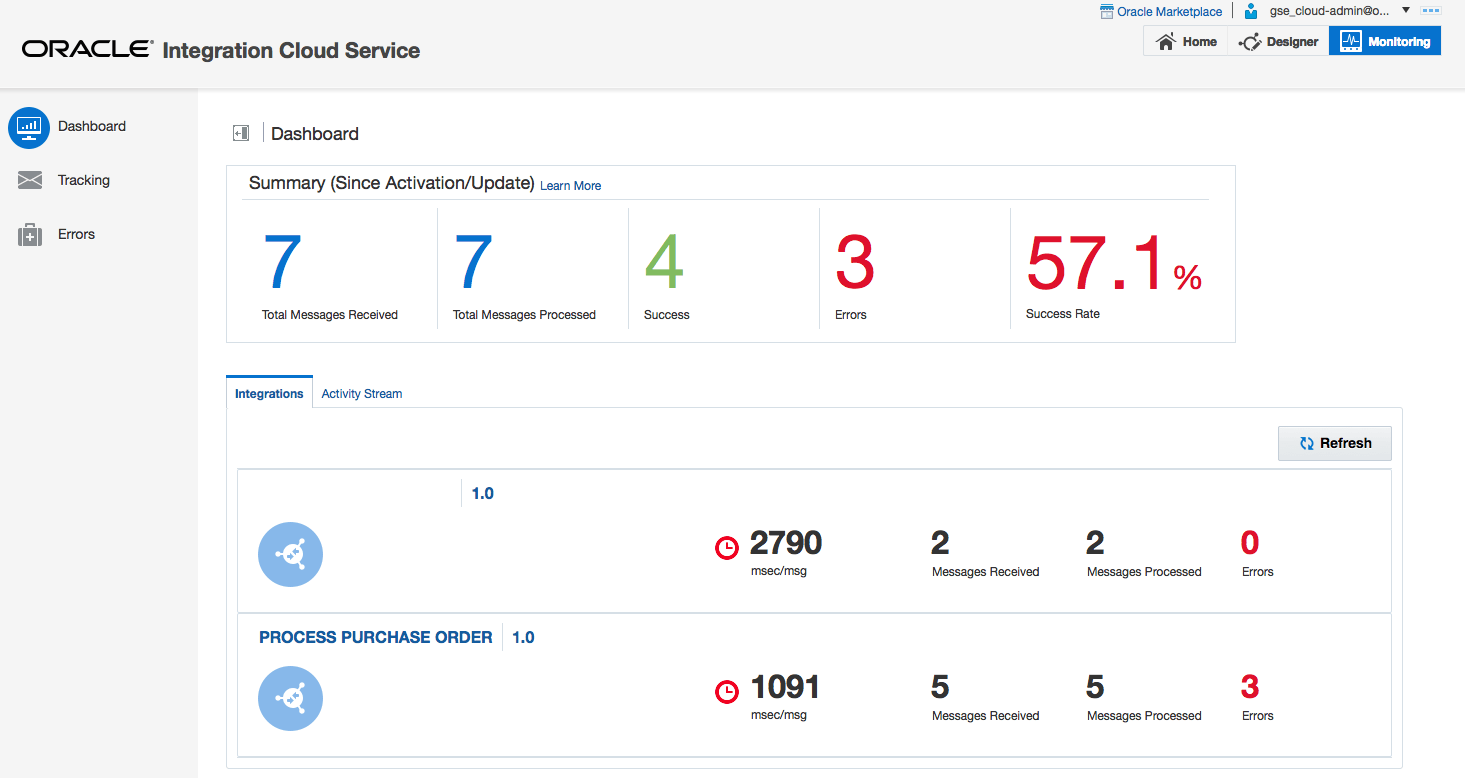Switch to the Integrations tab
Image resolution: width=1465 pixels, height=778 pixels.
point(269,393)
